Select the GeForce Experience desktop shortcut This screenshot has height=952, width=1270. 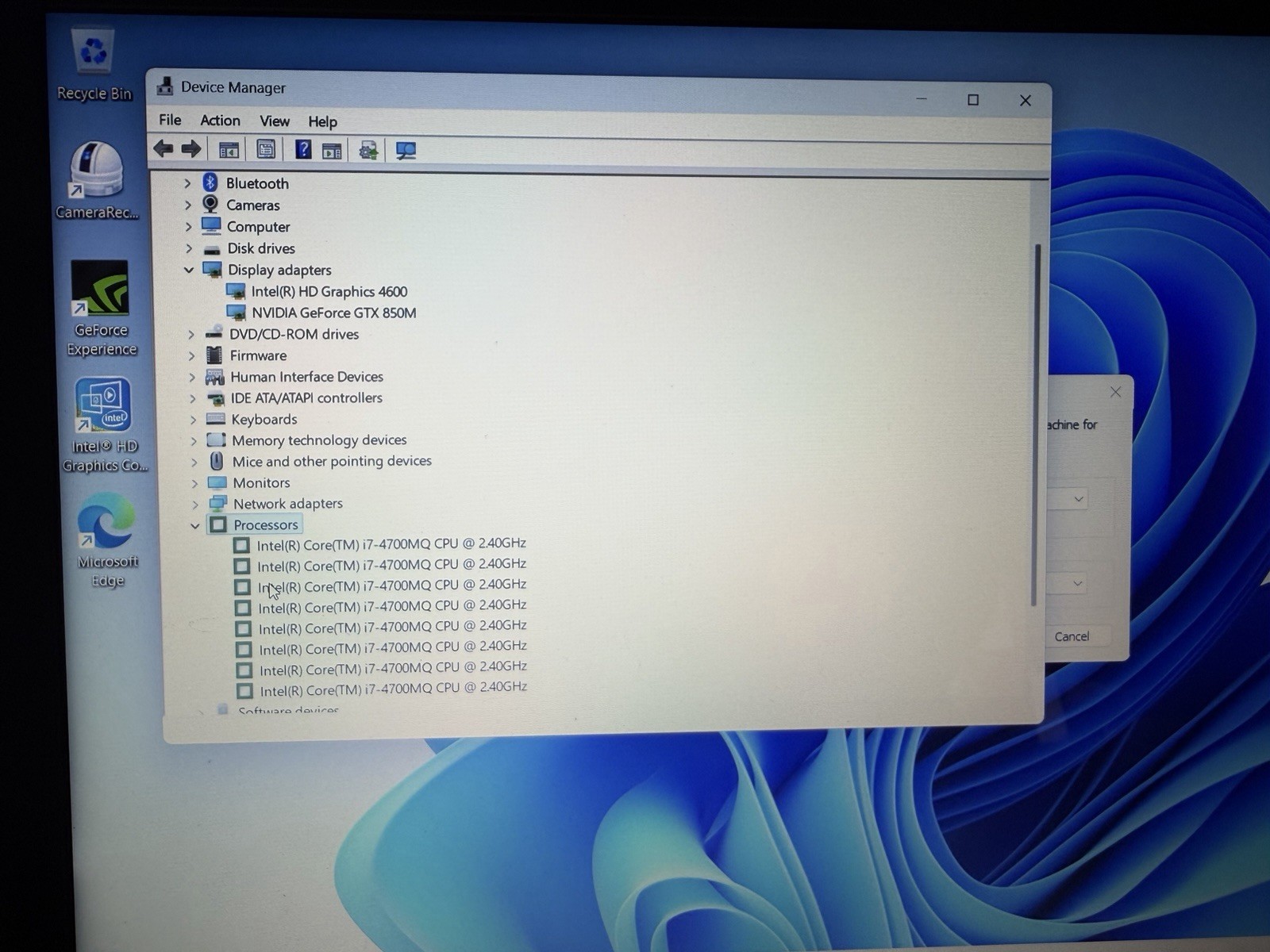[101, 309]
